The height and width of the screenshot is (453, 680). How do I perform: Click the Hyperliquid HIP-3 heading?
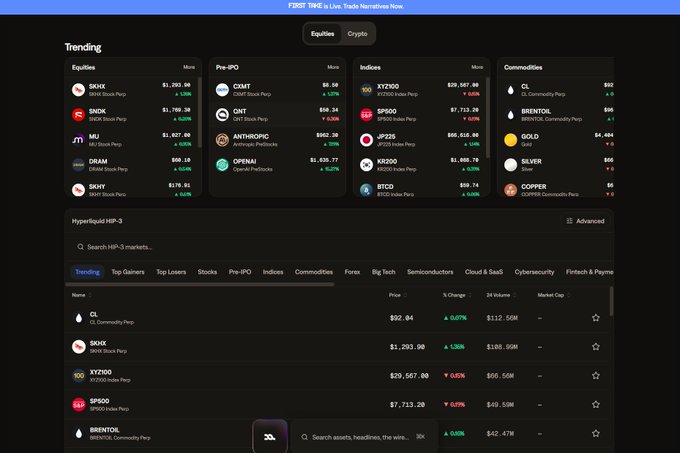97,221
